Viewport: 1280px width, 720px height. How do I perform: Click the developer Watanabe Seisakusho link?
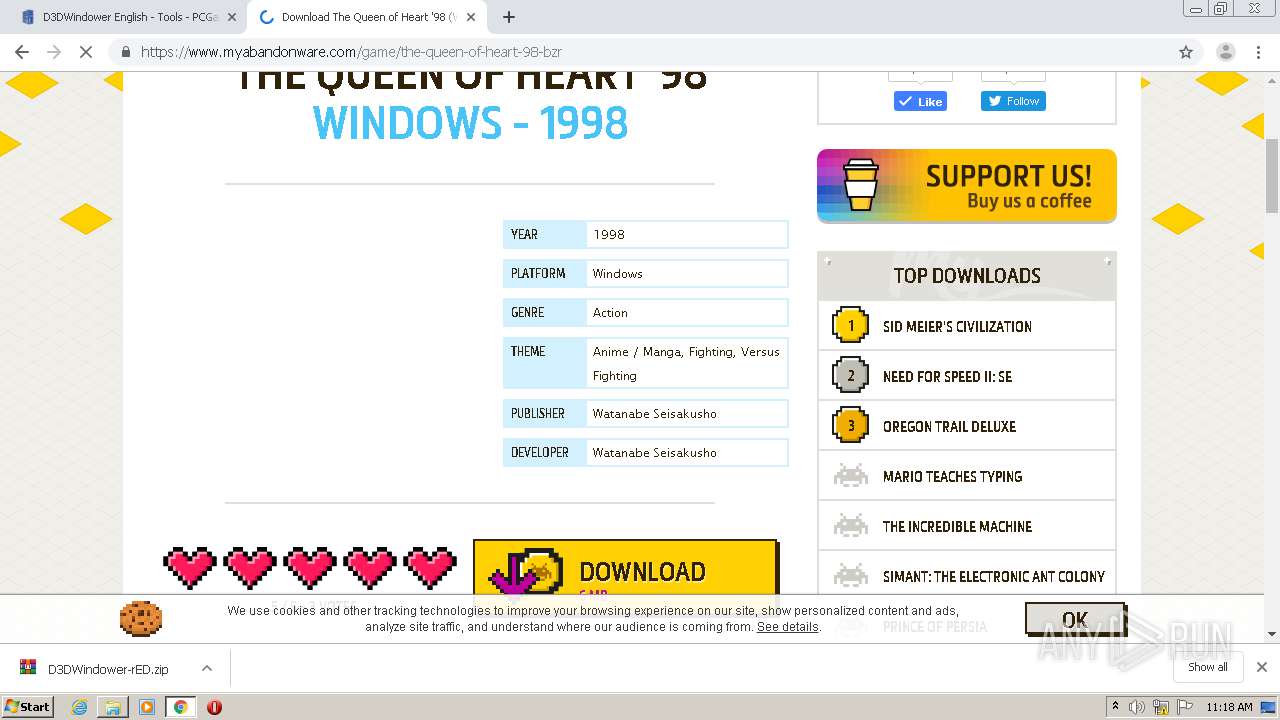click(654, 452)
